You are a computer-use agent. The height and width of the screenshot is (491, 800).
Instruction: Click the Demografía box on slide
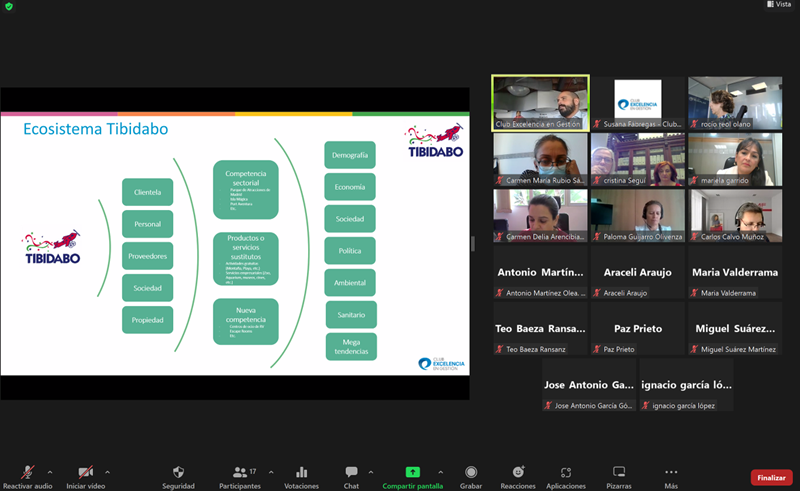pyautogui.click(x=350, y=155)
